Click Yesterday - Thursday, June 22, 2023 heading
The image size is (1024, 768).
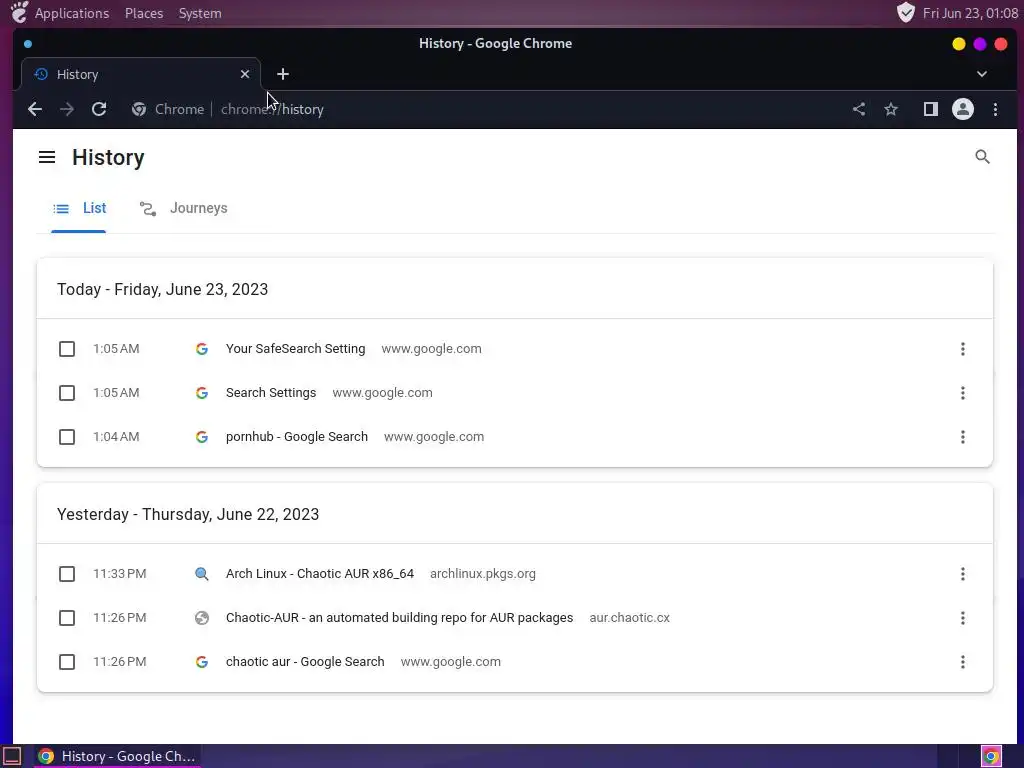click(x=188, y=515)
